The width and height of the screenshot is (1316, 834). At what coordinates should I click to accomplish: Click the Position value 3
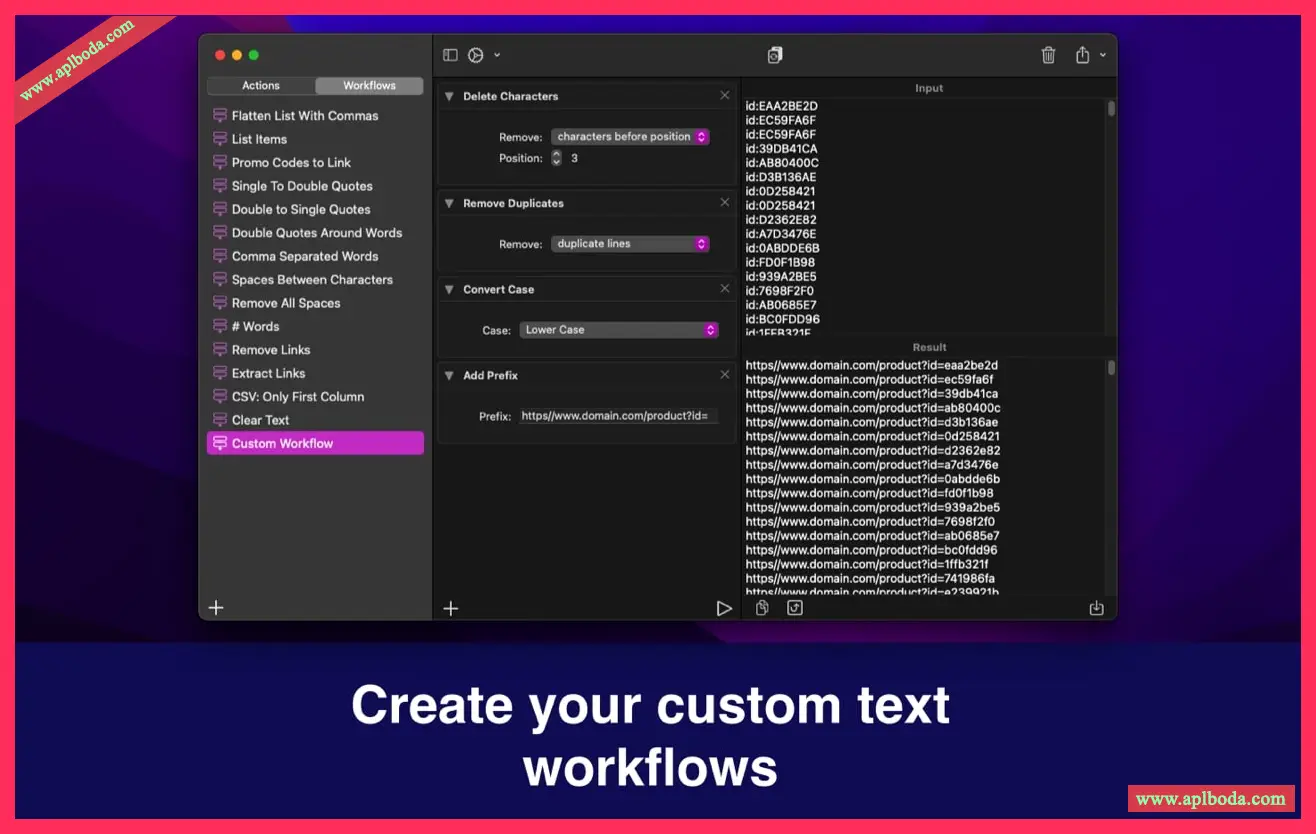tap(574, 159)
